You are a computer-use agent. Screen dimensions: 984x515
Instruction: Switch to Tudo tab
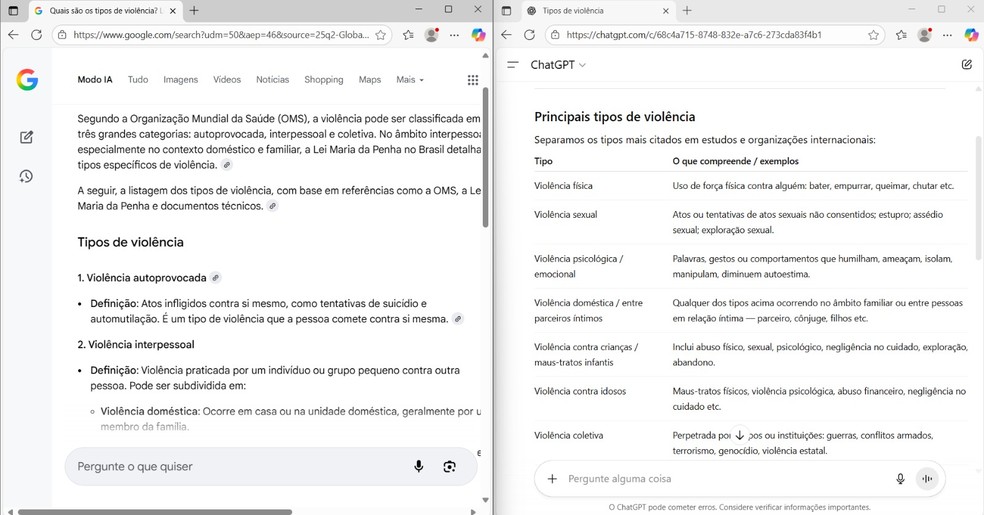click(x=138, y=80)
